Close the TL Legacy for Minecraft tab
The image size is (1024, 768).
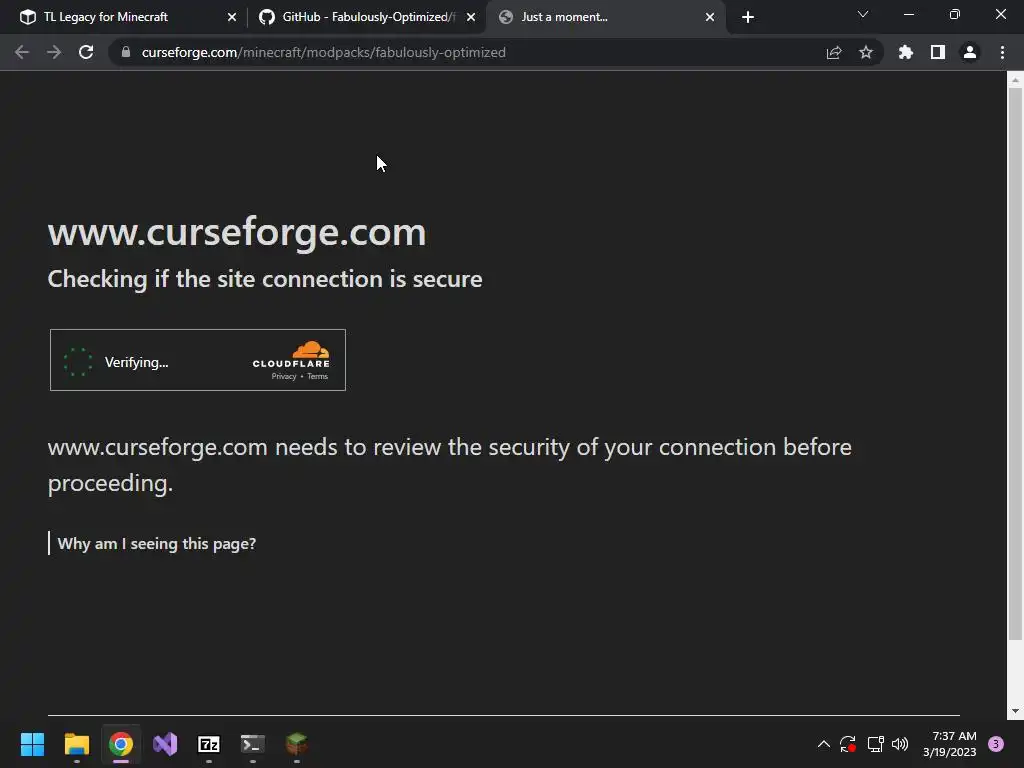232,17
